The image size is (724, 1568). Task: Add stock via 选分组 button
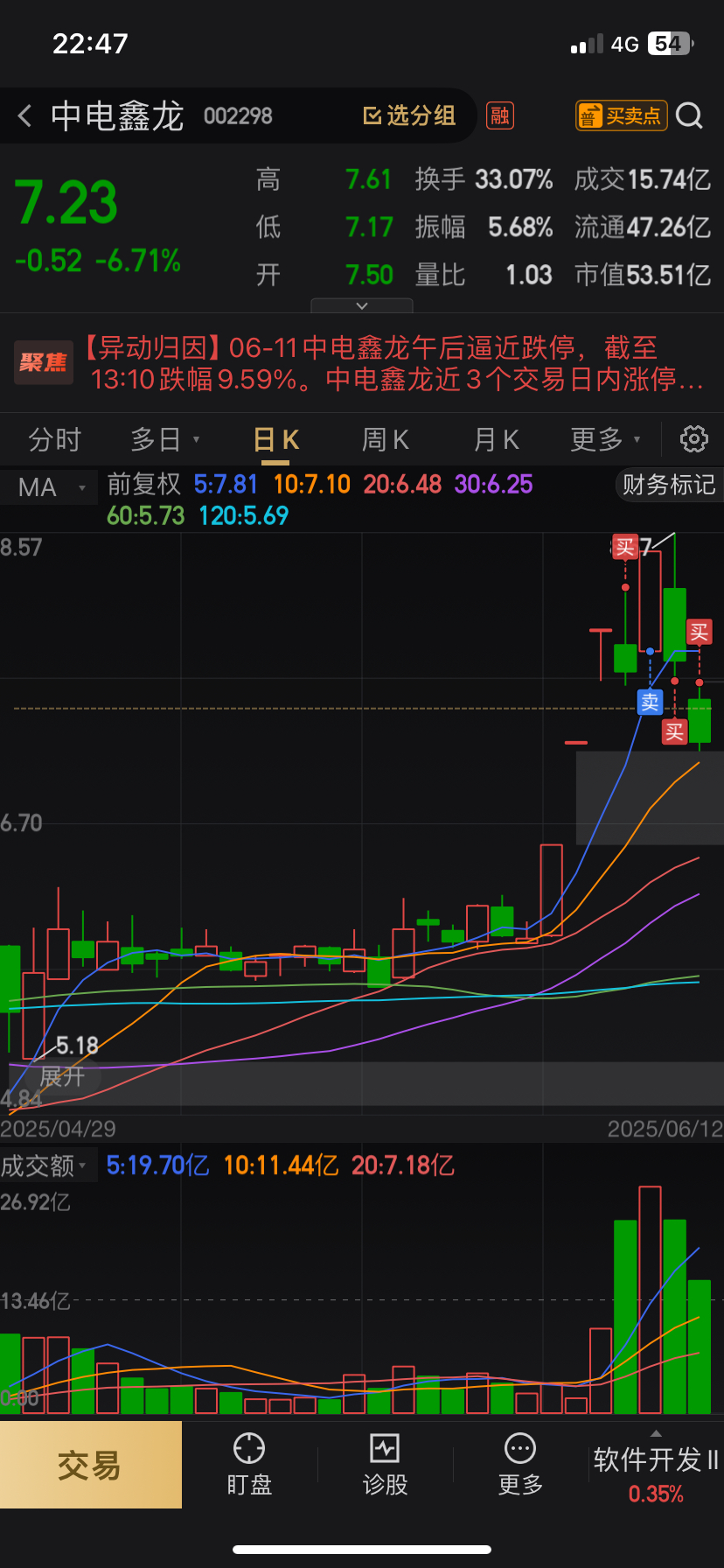(409, 115)
